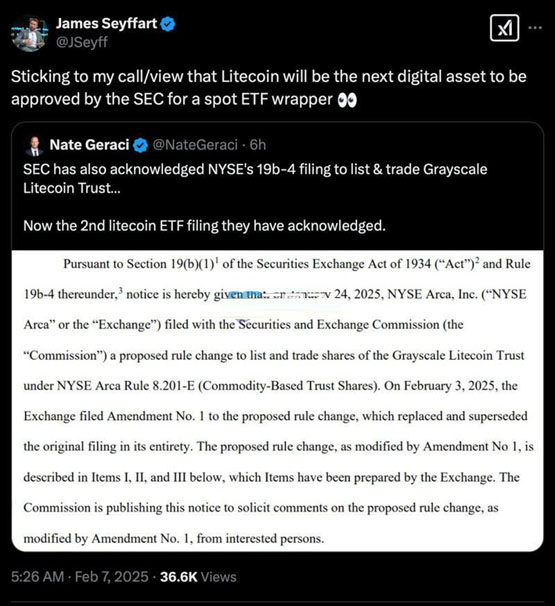555x606 pixels.
Task: Click the 'Now the 2nd litecoin ETF filing' line
Action: [204, 226]
